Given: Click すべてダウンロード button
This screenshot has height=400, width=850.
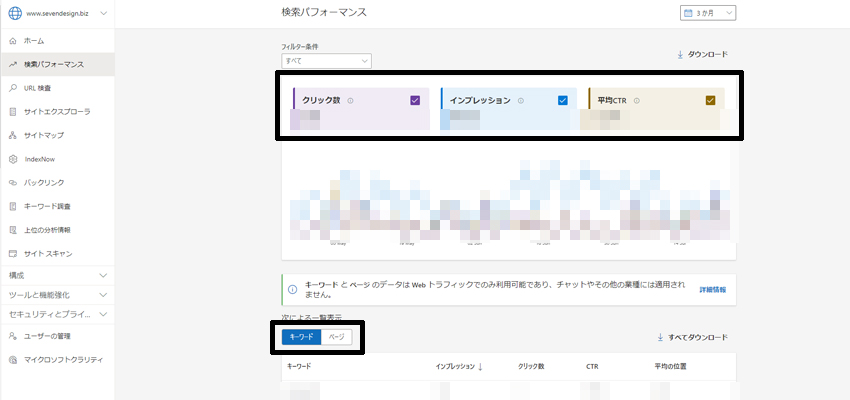Looking at the screenshot, I should click(x=692, y=337).
